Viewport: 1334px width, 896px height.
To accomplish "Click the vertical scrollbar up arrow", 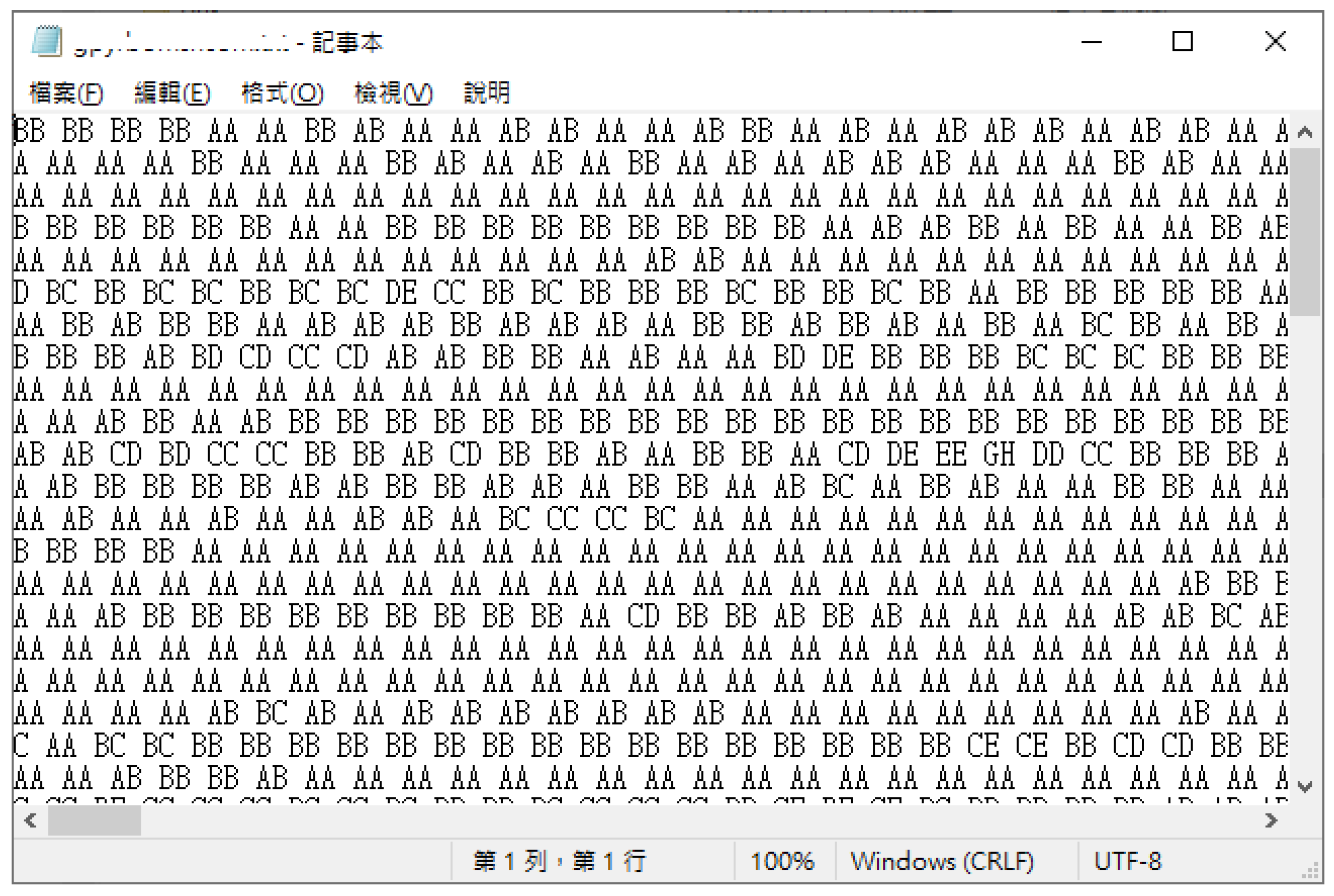I will 1304,133.
